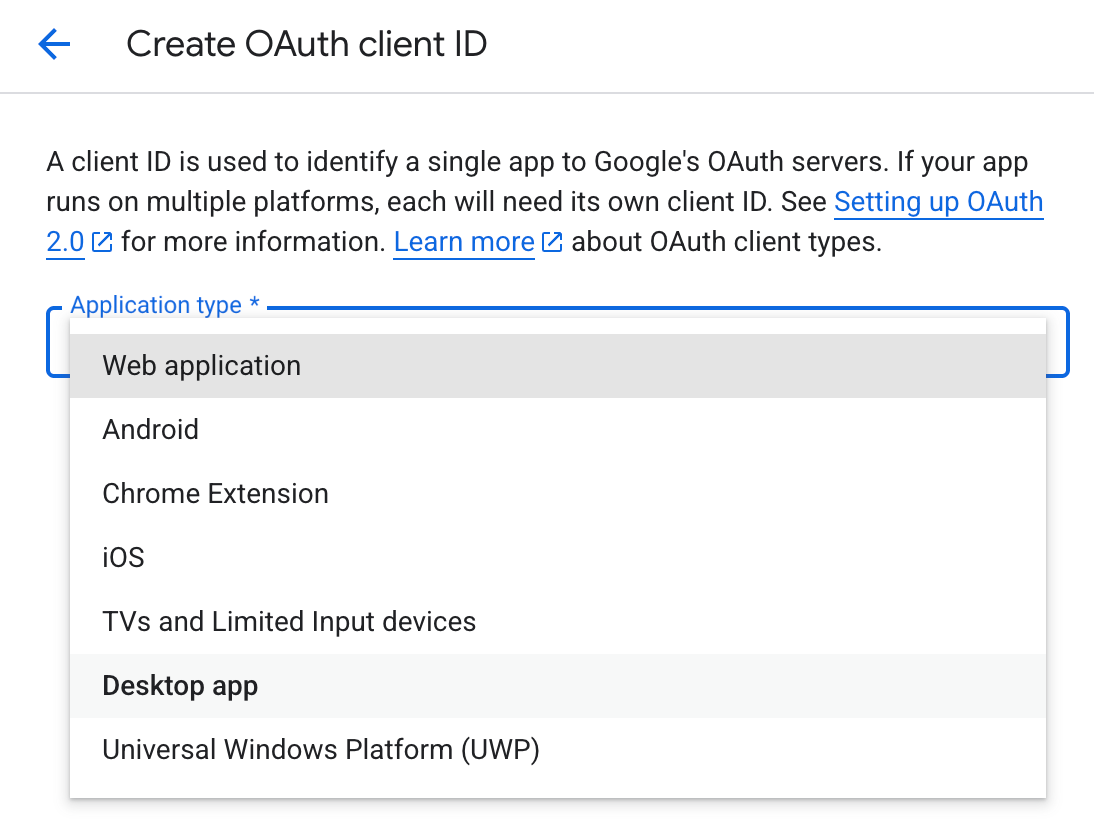Screen dimensions: 1094x838
Task: Click 'for more information.' text
Action: pyautogui.click(x=253, y=243)
